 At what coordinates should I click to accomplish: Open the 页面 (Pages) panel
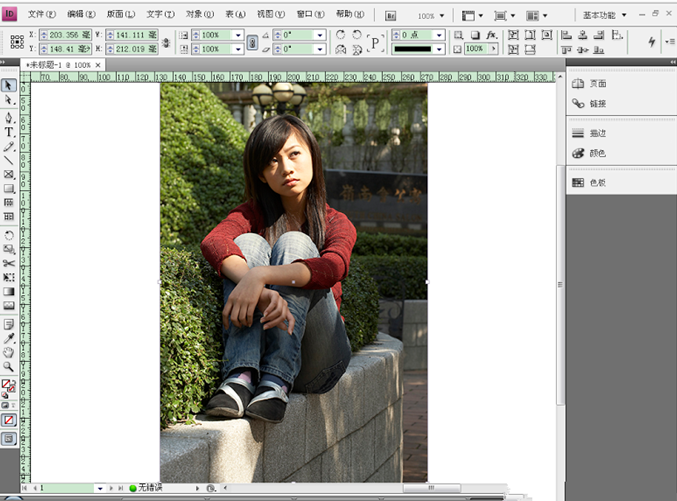(597, 84)
